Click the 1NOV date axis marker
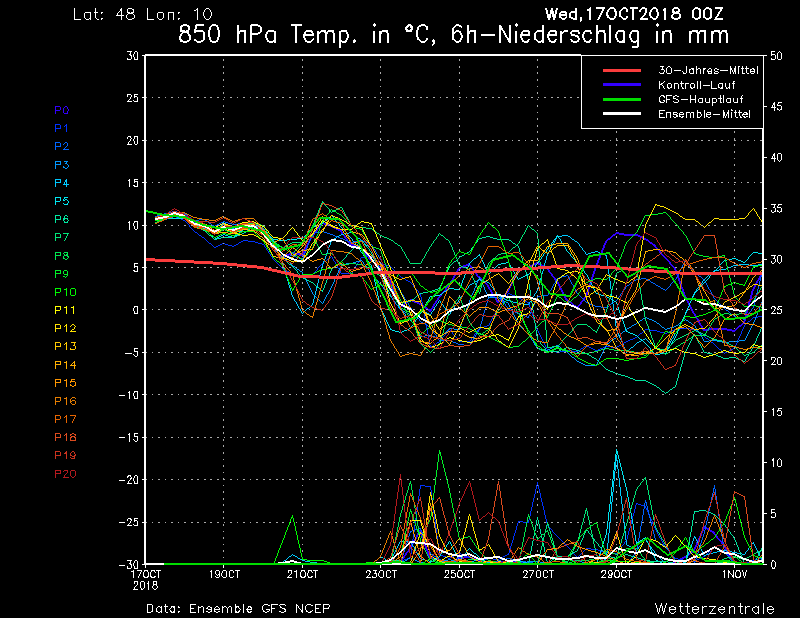This screenshot has height=618, width=800. click(x=734, y=575)
